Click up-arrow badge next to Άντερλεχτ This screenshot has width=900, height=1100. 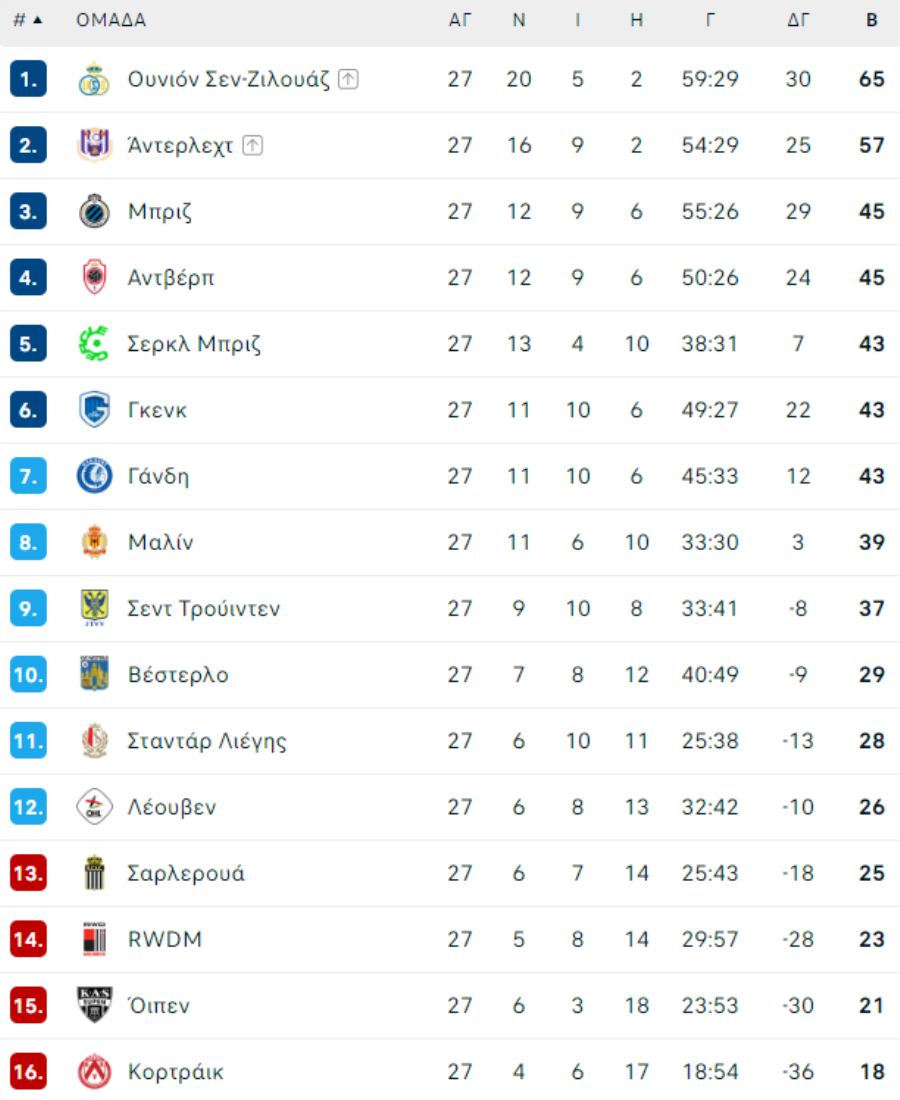(253, 145)
